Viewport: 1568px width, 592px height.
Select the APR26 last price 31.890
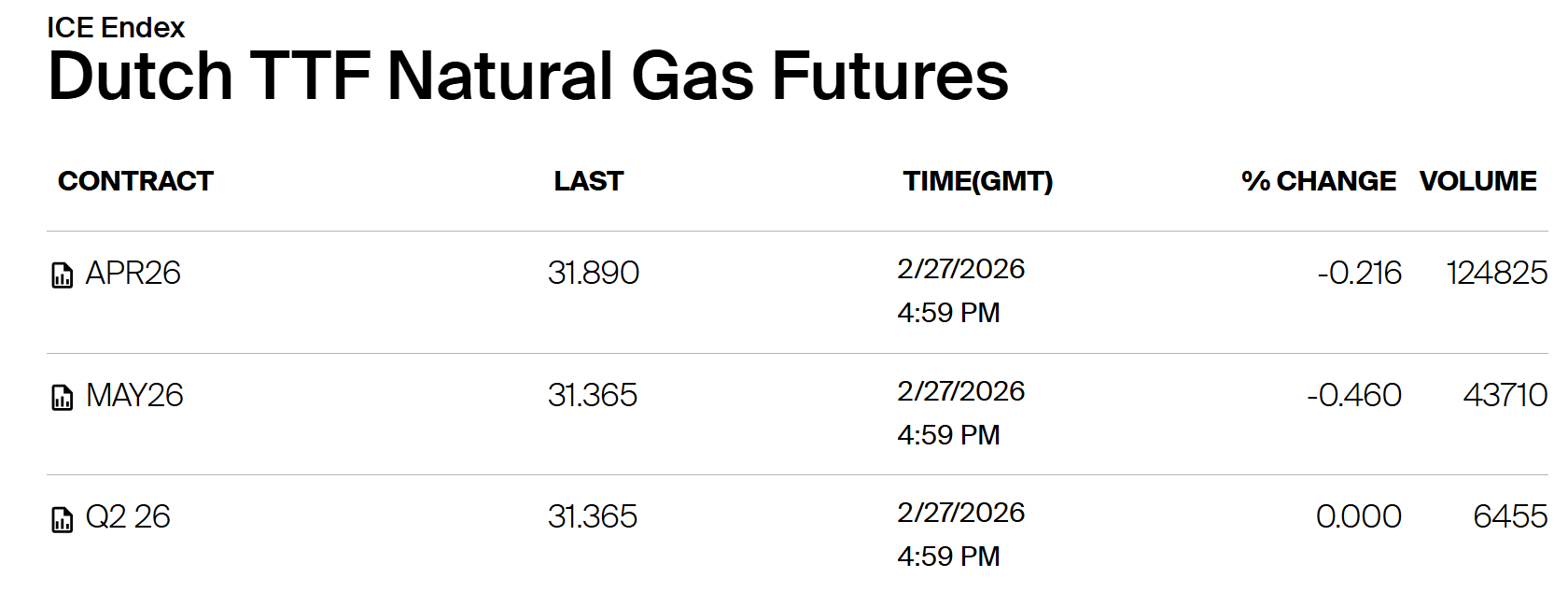[x=594, y=274]
